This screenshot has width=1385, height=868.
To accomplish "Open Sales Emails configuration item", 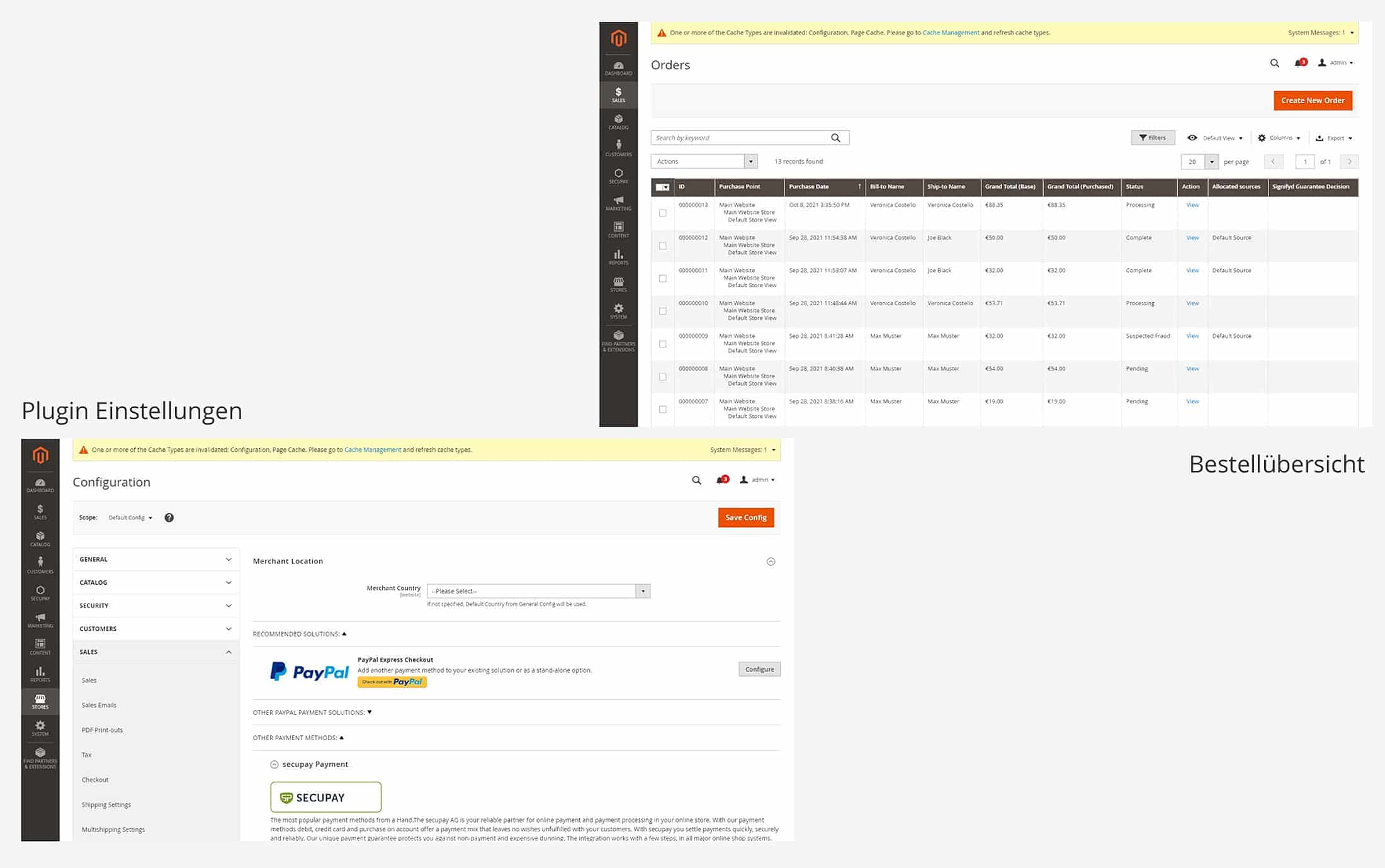I will 99,705.
